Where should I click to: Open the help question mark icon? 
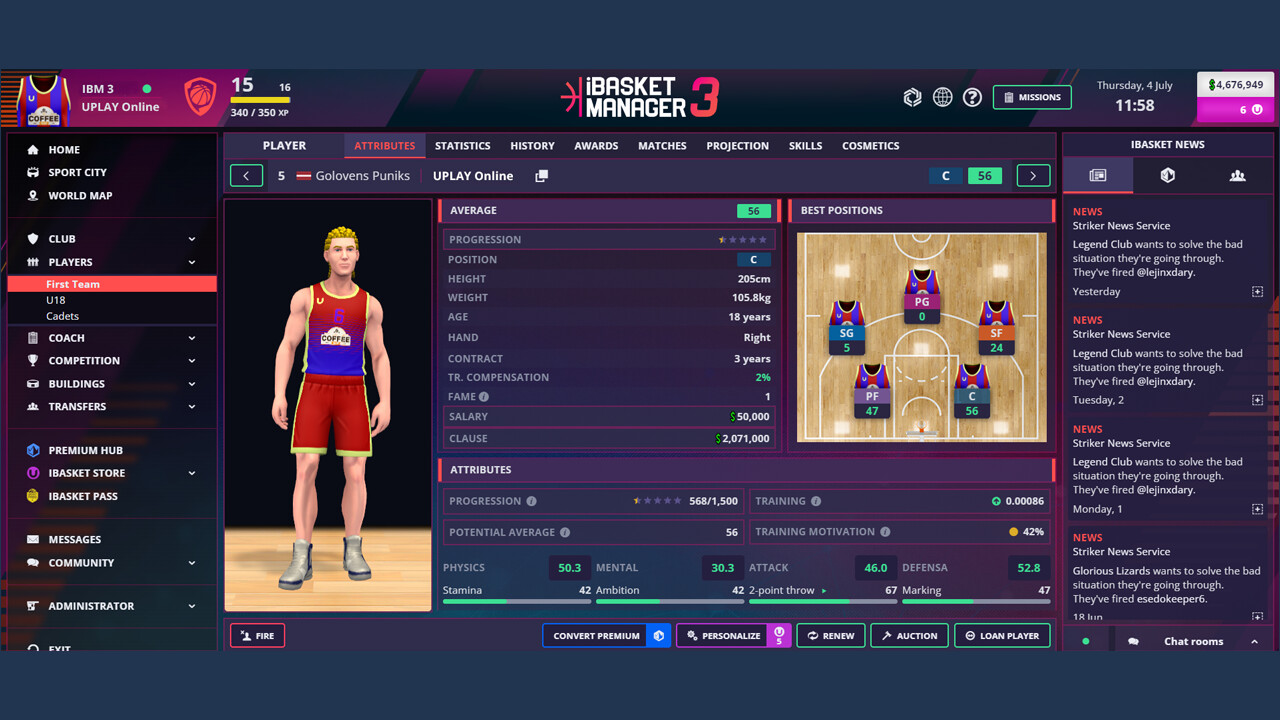coord(972,97)
